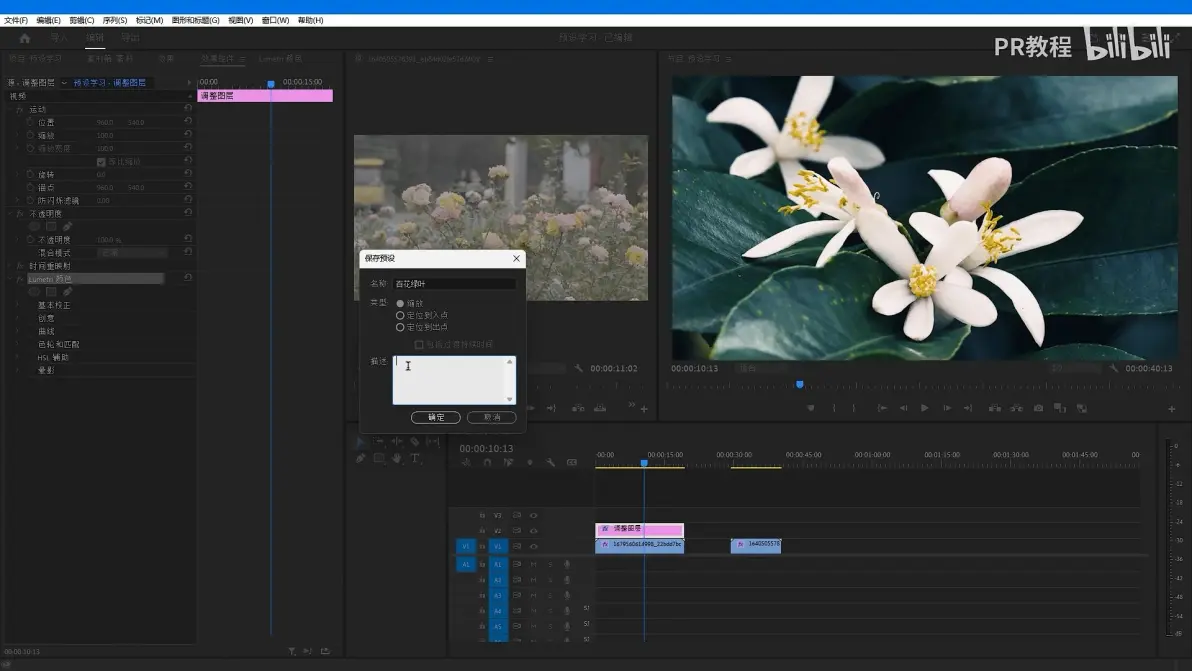Open timeline display settings wrench icon

tap(550, 462)
